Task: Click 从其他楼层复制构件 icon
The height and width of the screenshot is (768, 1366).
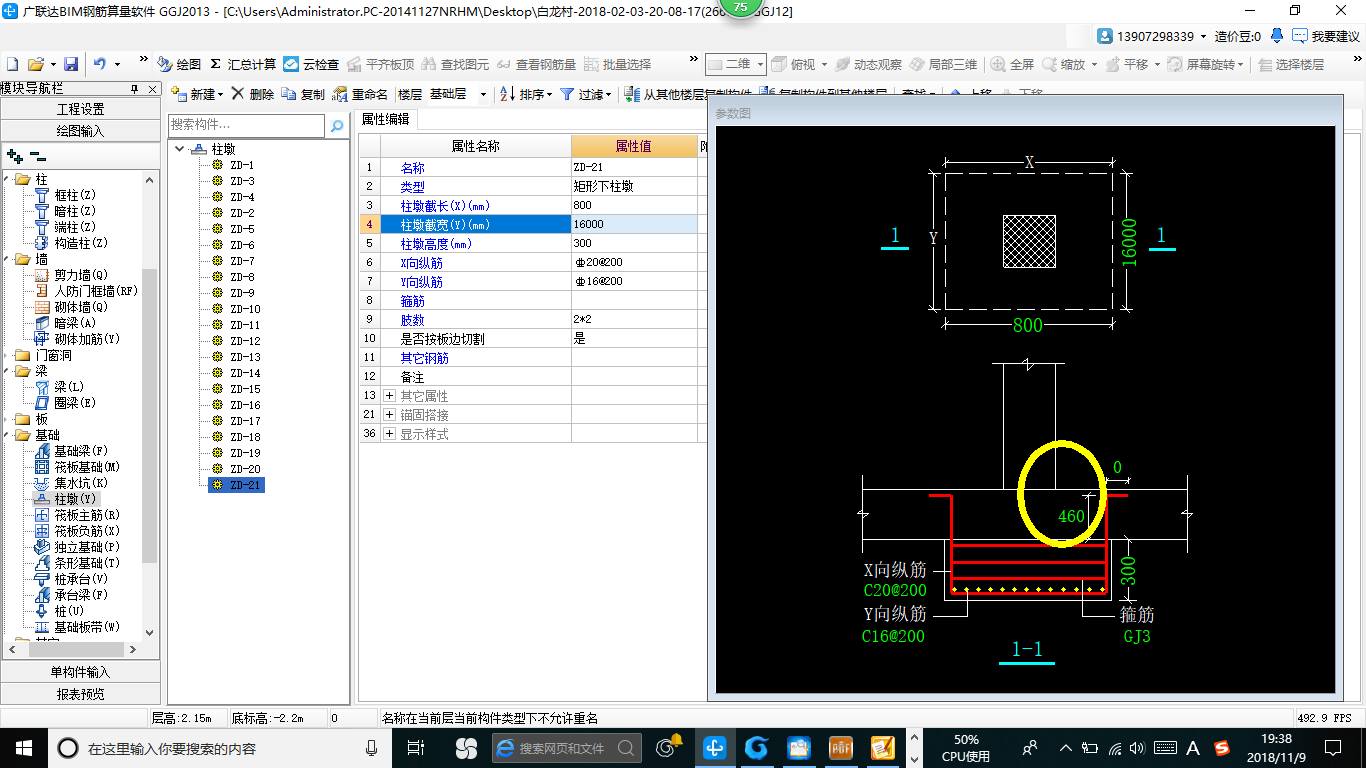Action: point(632,94)
